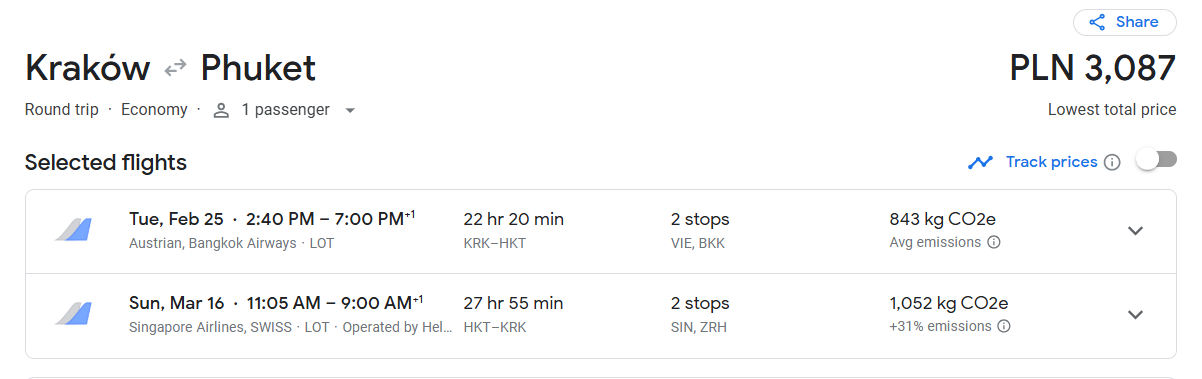Screen dimensions: 1202x379
Task: Open the 1 passenger dropdown arrow
Action: (349, 111)
